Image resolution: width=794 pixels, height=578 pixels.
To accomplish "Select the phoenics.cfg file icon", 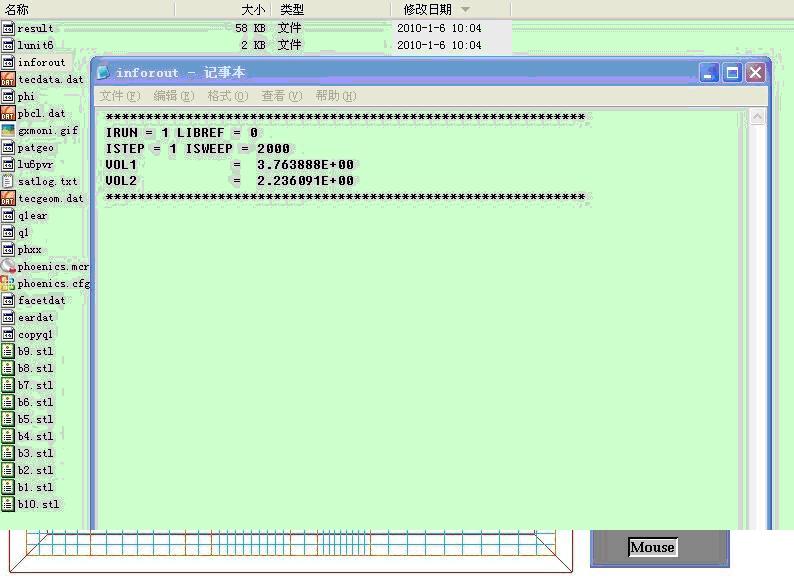I will (8, 283).
